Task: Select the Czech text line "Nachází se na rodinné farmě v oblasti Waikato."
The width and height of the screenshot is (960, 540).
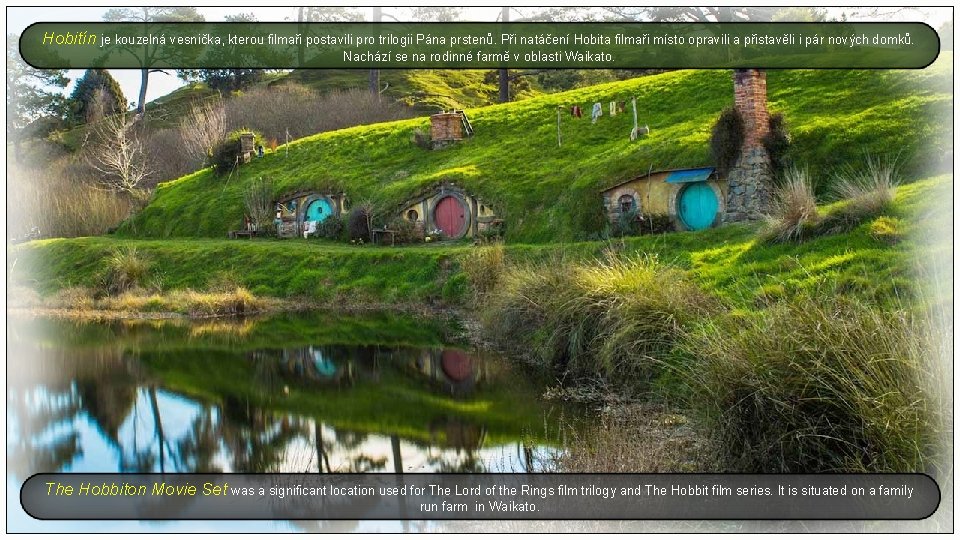Action: (479, 56)
